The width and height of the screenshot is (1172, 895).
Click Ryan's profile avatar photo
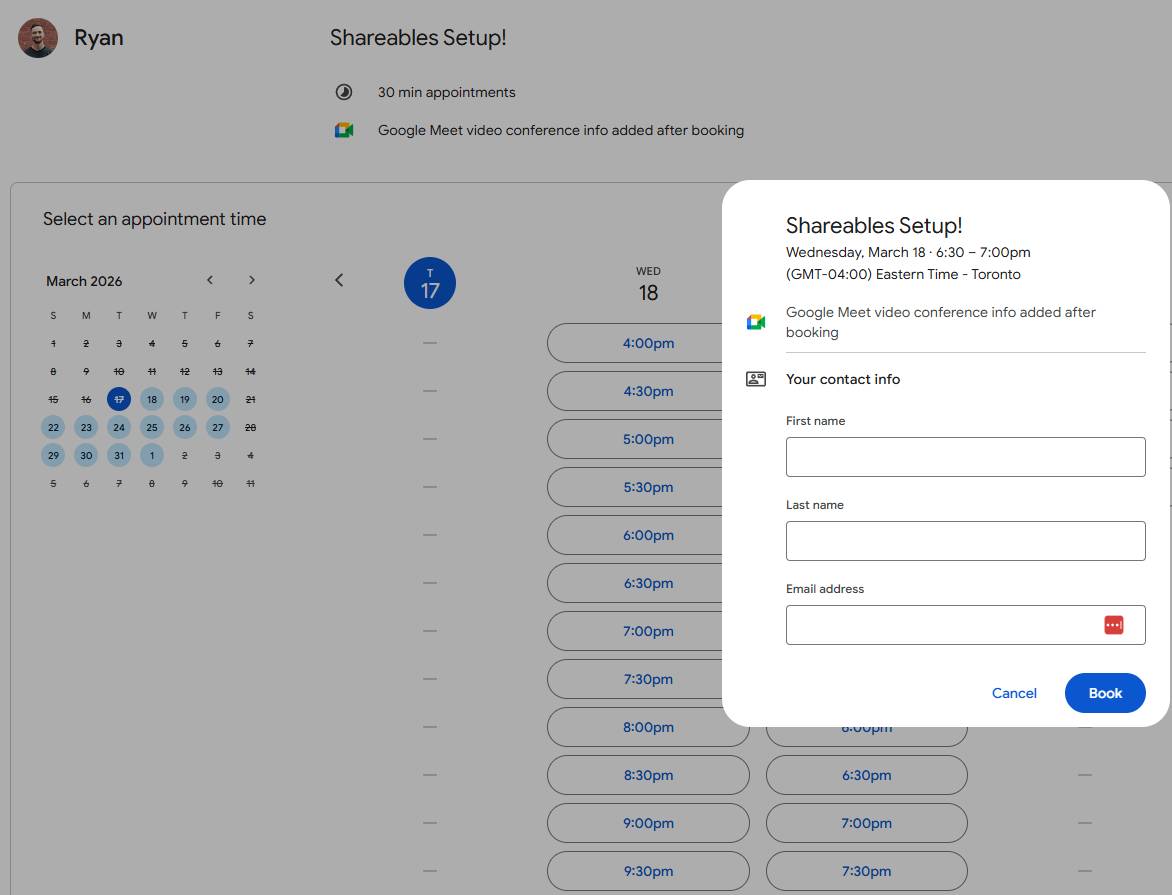point(38,38)
